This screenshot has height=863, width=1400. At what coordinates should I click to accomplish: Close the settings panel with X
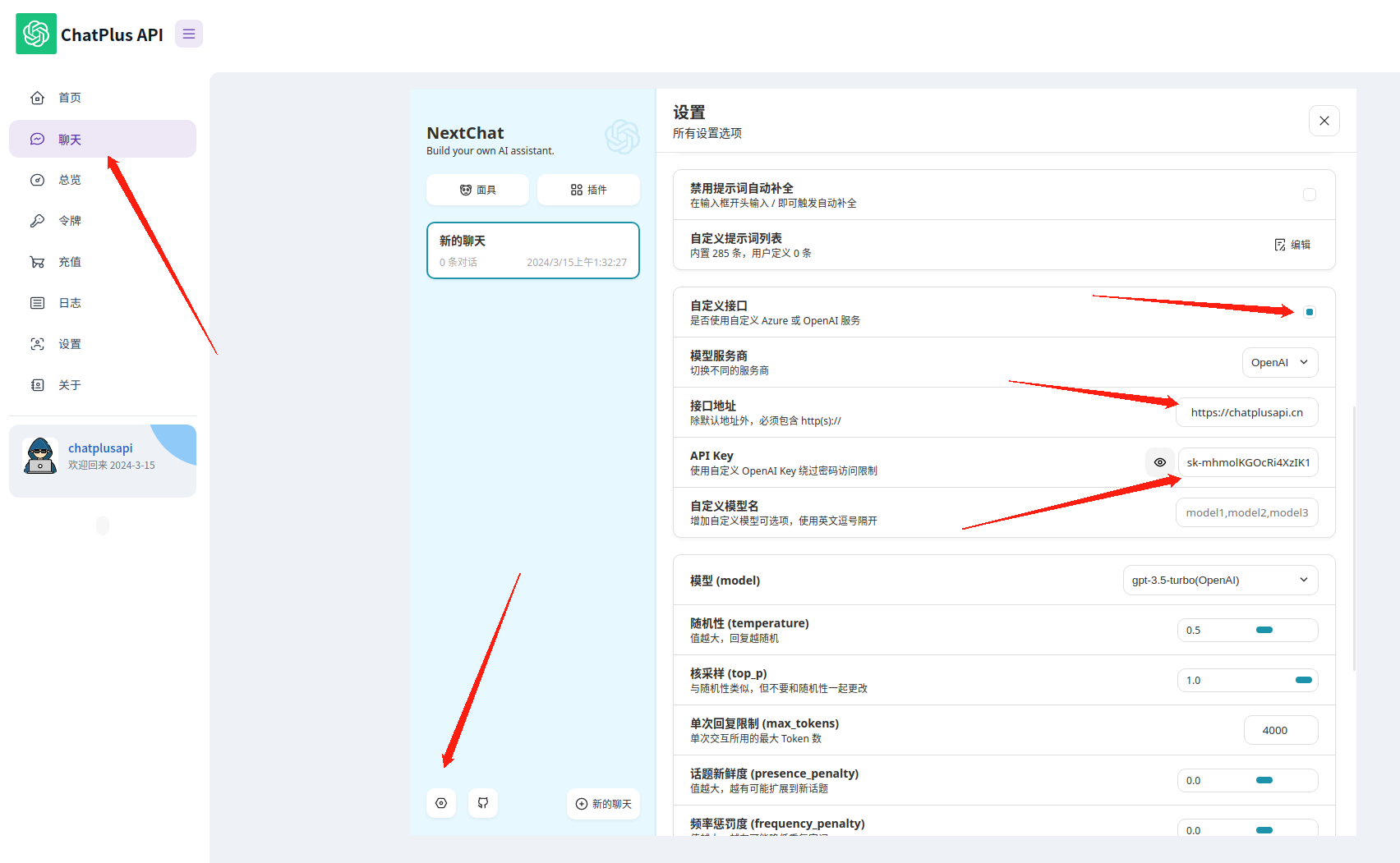pos(1324,121)
